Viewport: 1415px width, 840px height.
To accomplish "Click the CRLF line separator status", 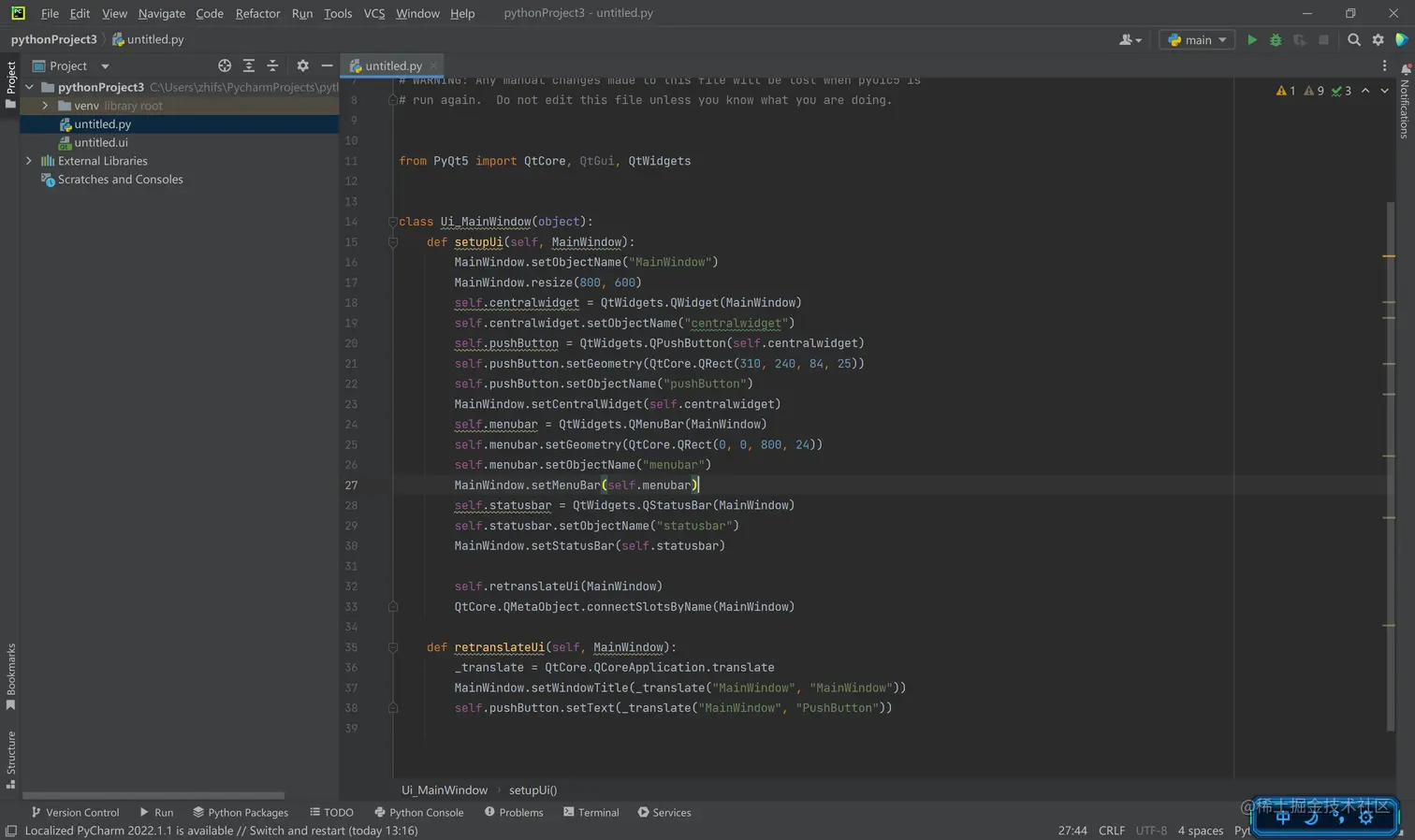I will [1111, 831].
